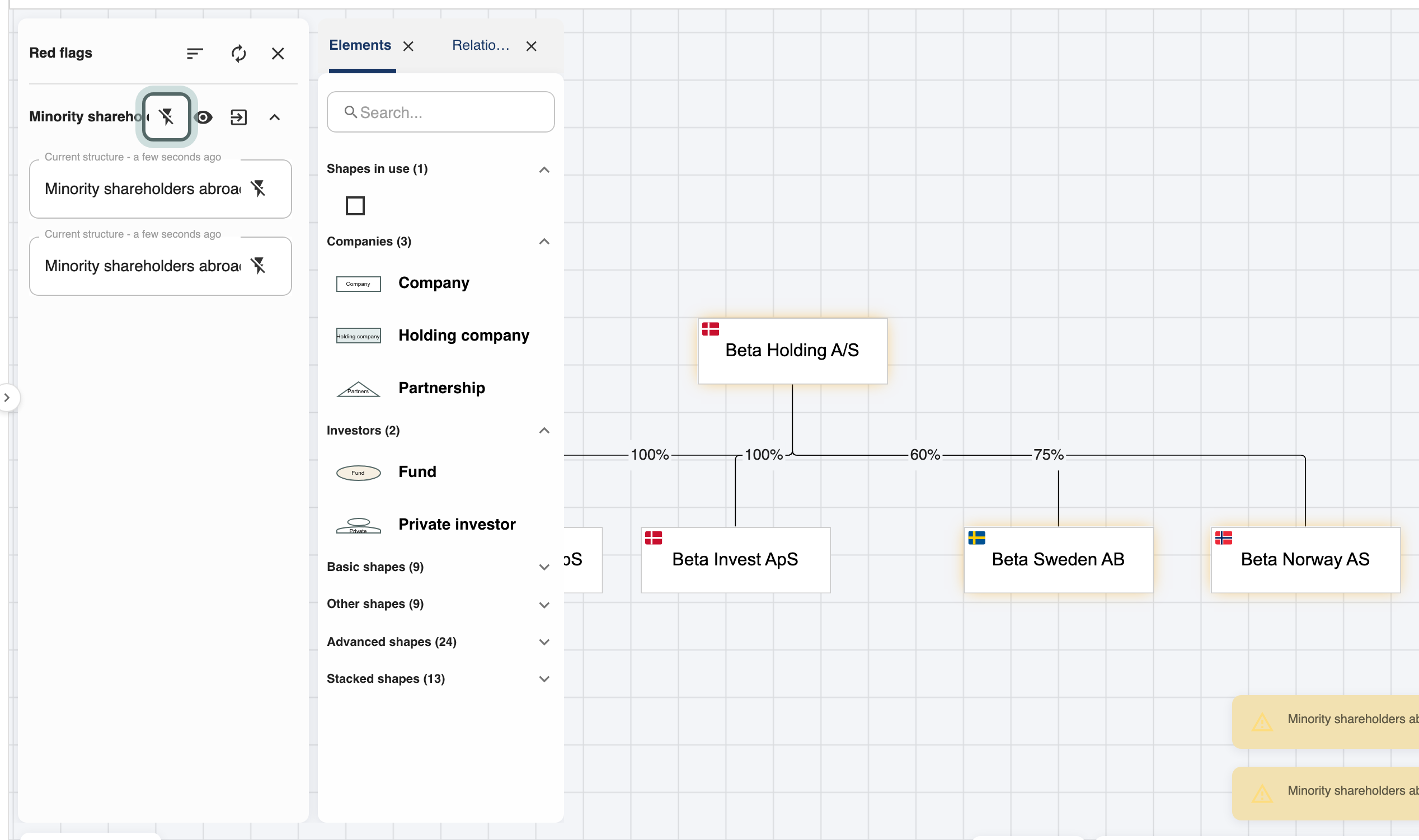This screenshot has height=840, width=1419.
Task: Collapse the Investors section
Action: coord(544,431)
